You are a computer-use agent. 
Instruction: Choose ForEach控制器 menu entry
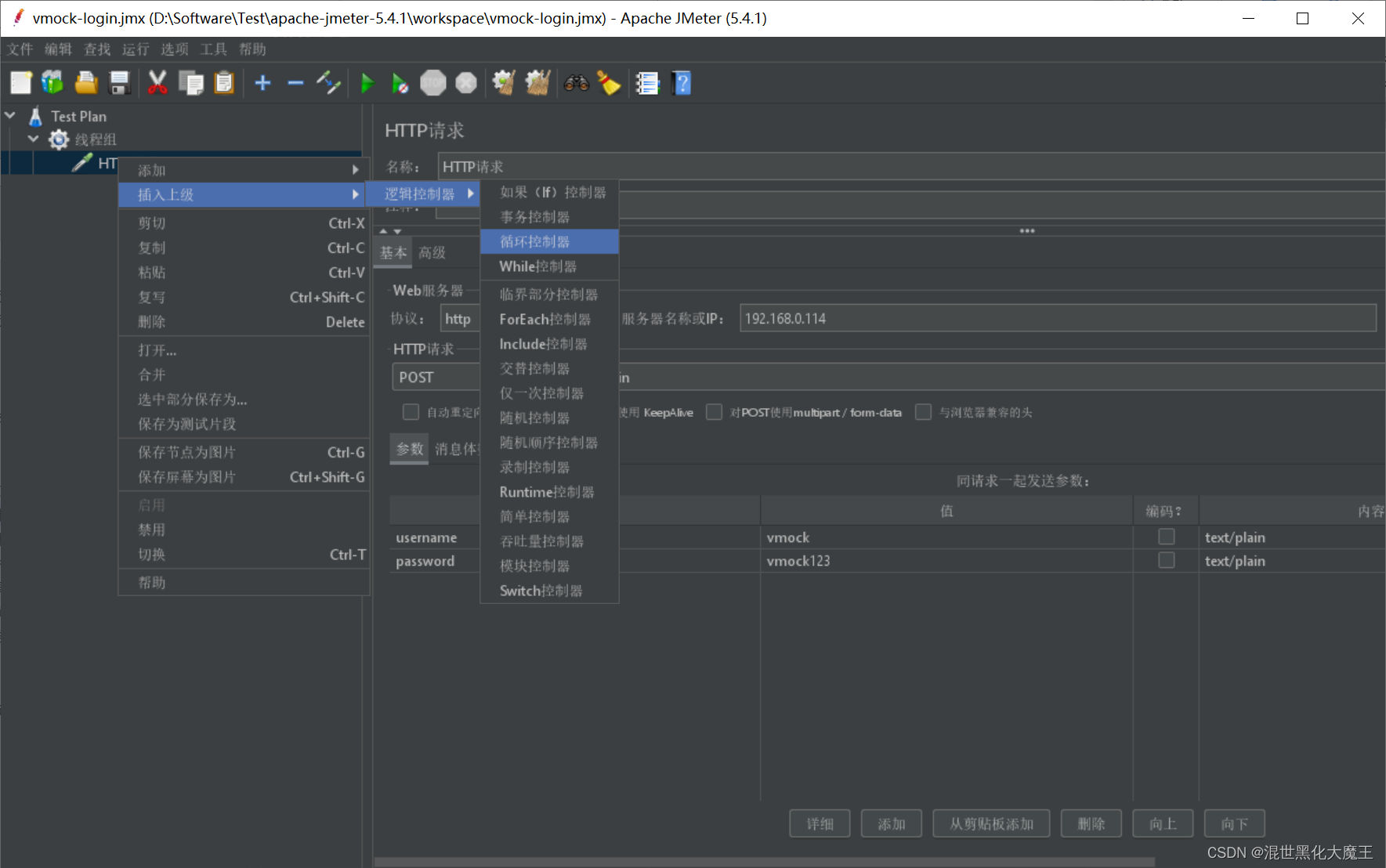pyautogui.click(x=549, y=319)
